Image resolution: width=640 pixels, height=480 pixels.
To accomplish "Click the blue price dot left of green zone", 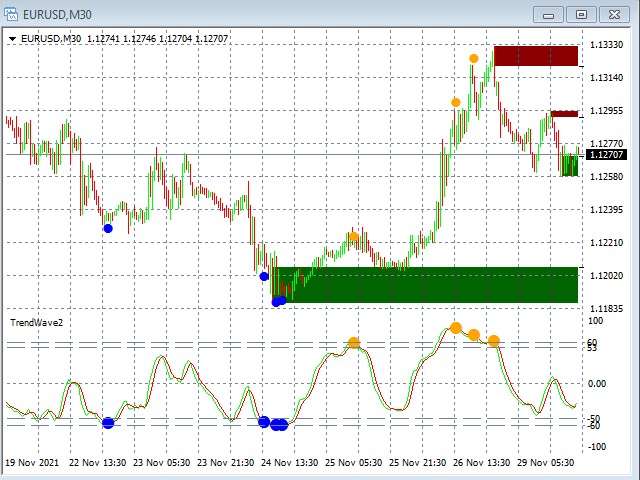I will tap(264, 277).
